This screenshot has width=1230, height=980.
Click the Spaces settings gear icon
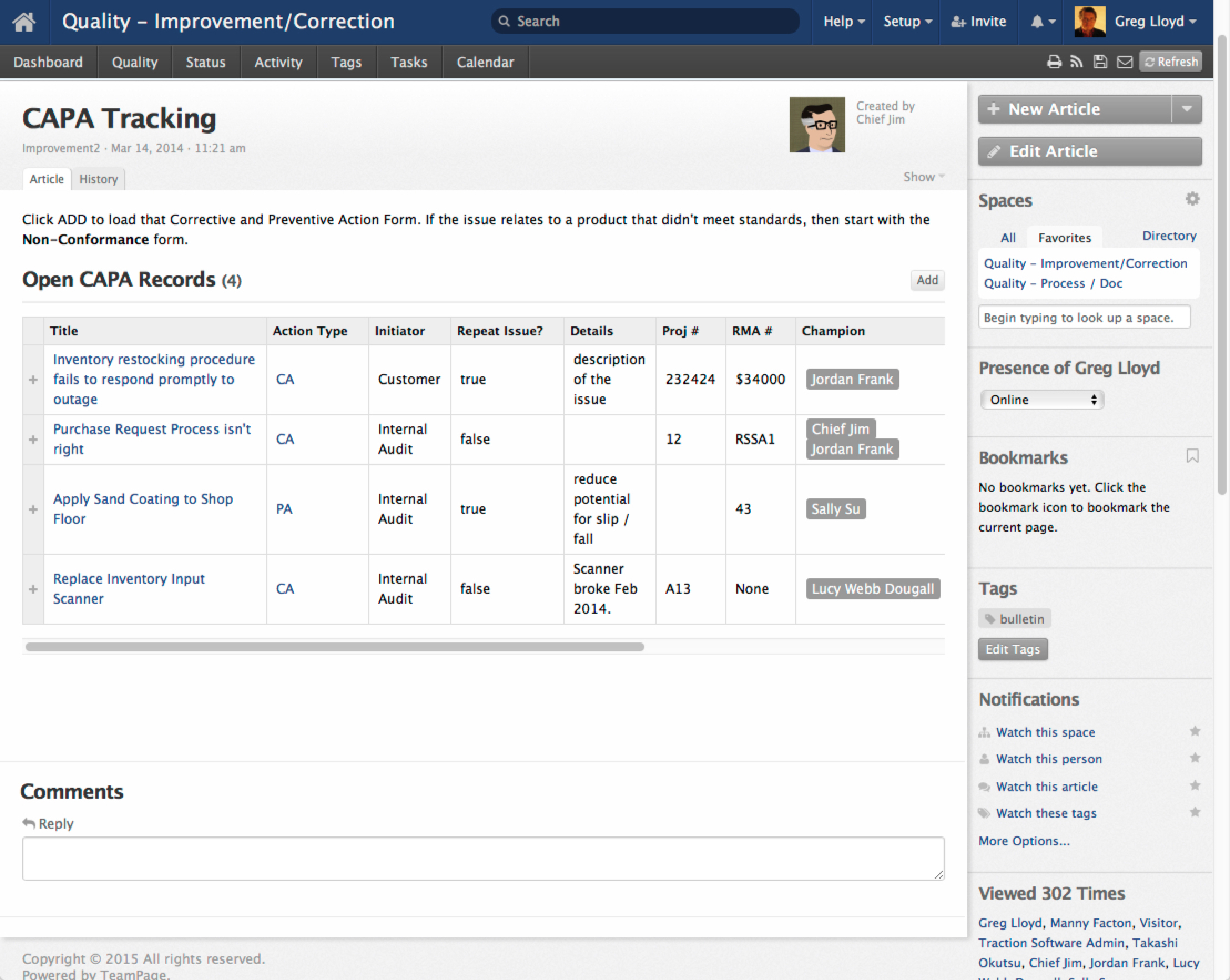[1192, 199]
